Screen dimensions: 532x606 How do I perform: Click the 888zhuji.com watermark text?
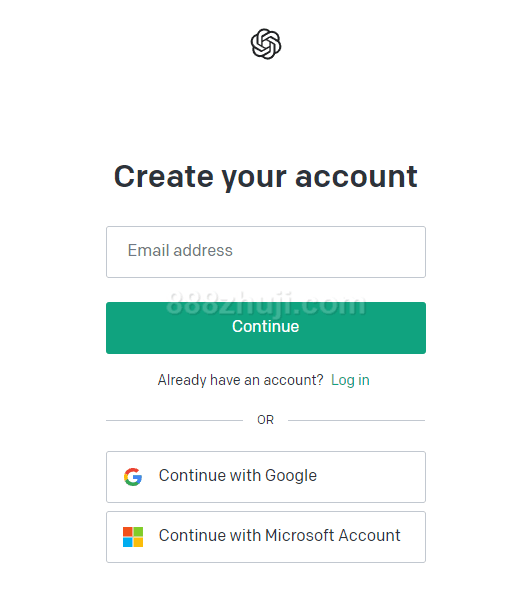tap(266, 305)
